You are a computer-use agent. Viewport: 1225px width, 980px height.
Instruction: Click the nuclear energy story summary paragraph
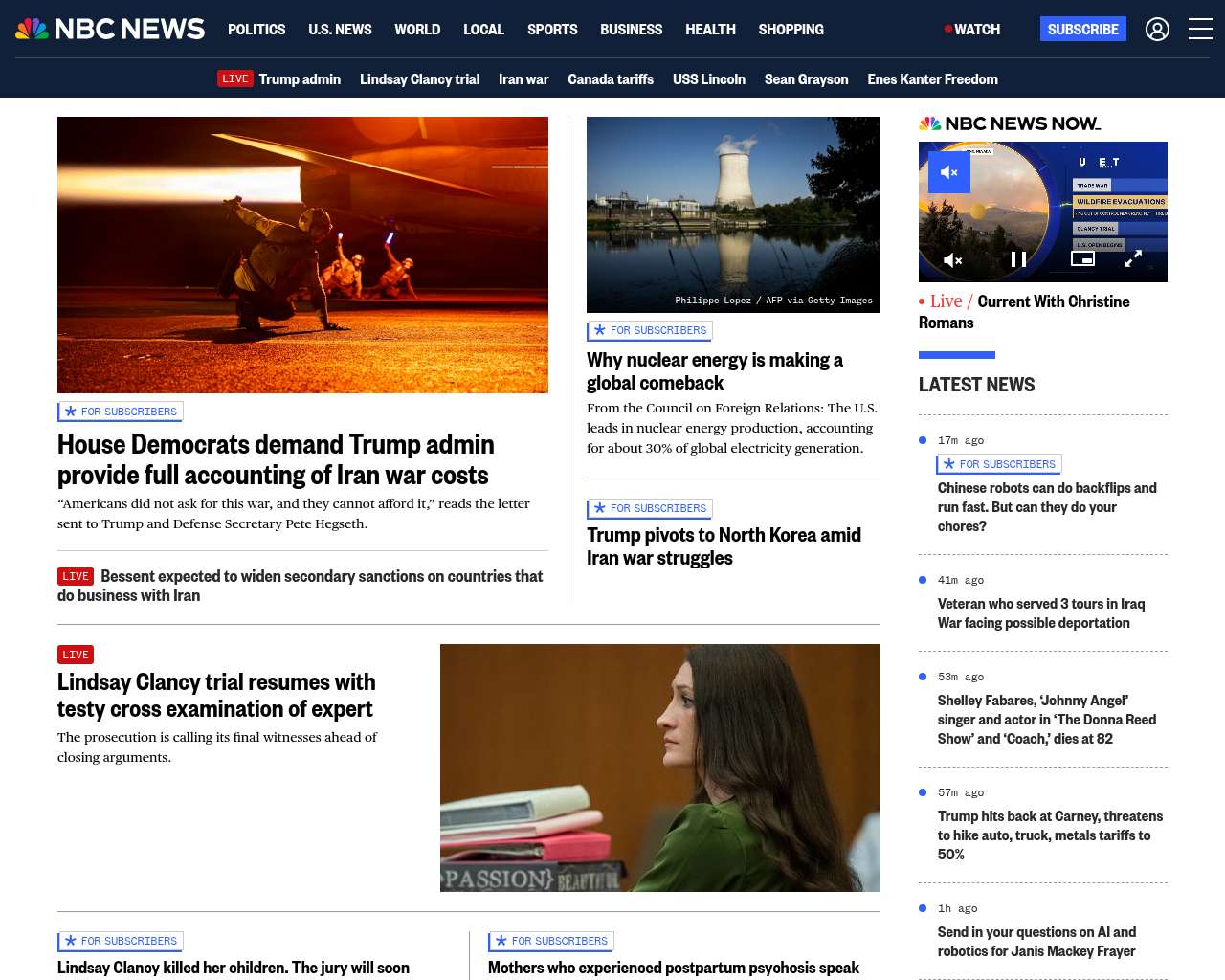(732, 428)
